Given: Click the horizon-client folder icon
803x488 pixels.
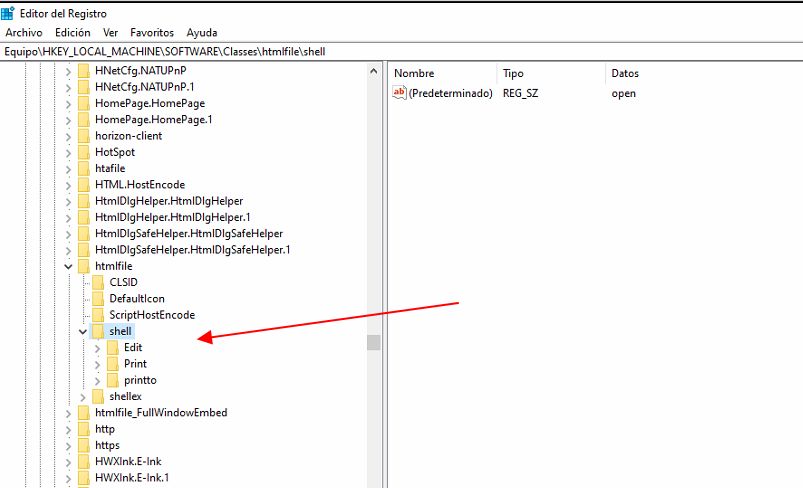Looking at the screenshot, I should tap(83, 136).
